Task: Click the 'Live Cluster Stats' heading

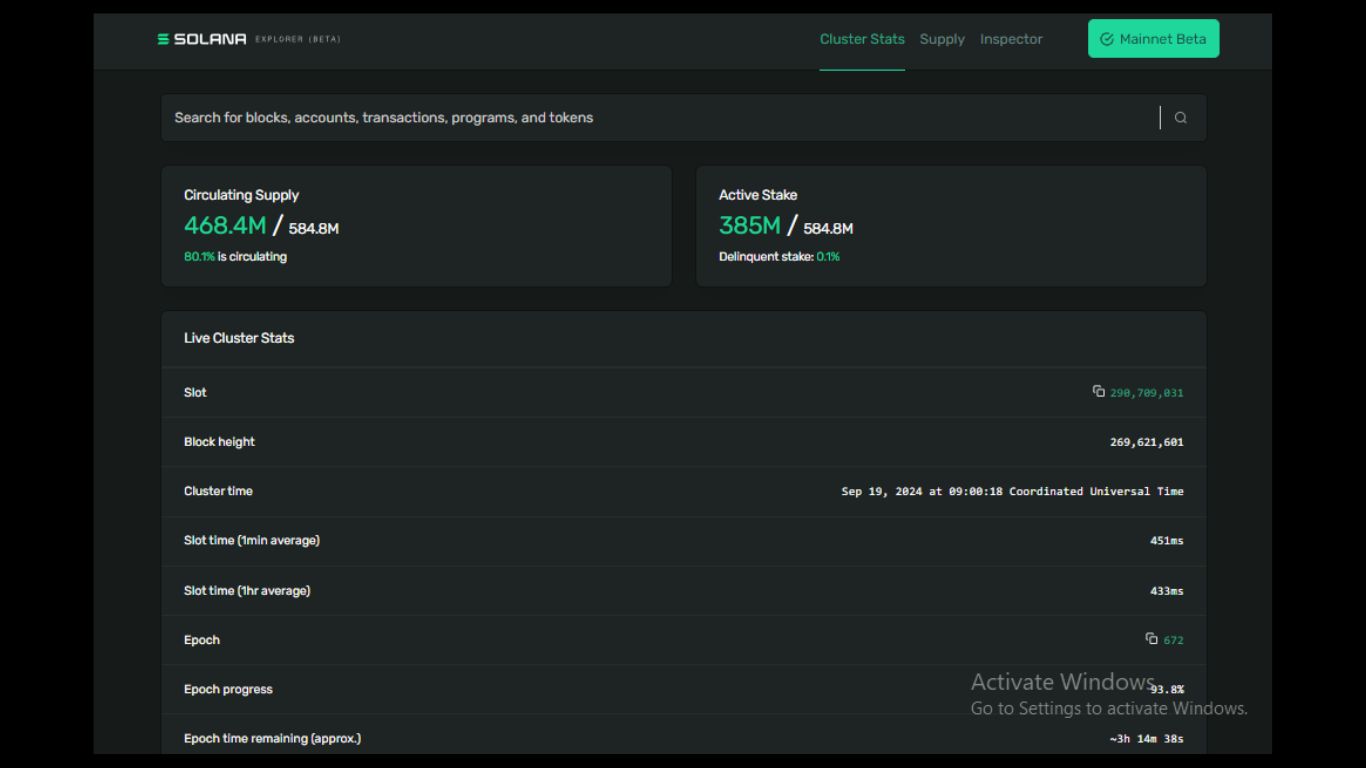Action: tap(239, 338)
